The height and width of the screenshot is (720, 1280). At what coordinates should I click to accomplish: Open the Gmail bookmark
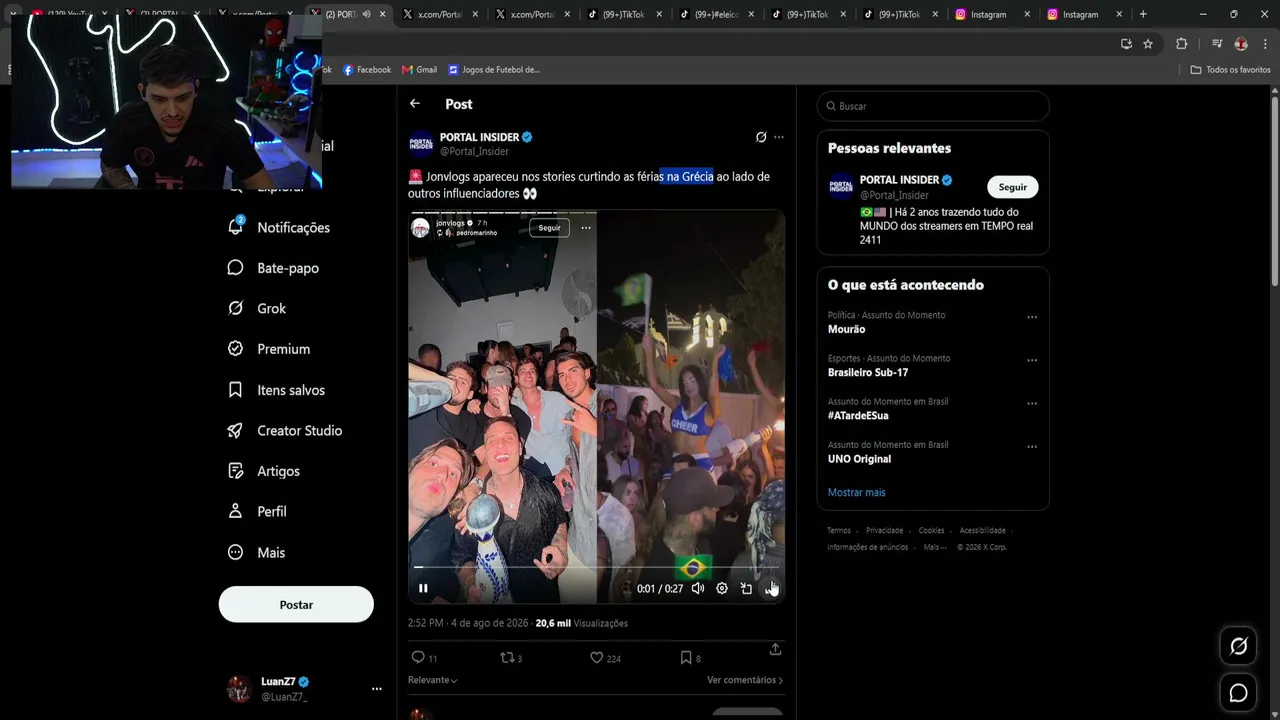point(419,70)
